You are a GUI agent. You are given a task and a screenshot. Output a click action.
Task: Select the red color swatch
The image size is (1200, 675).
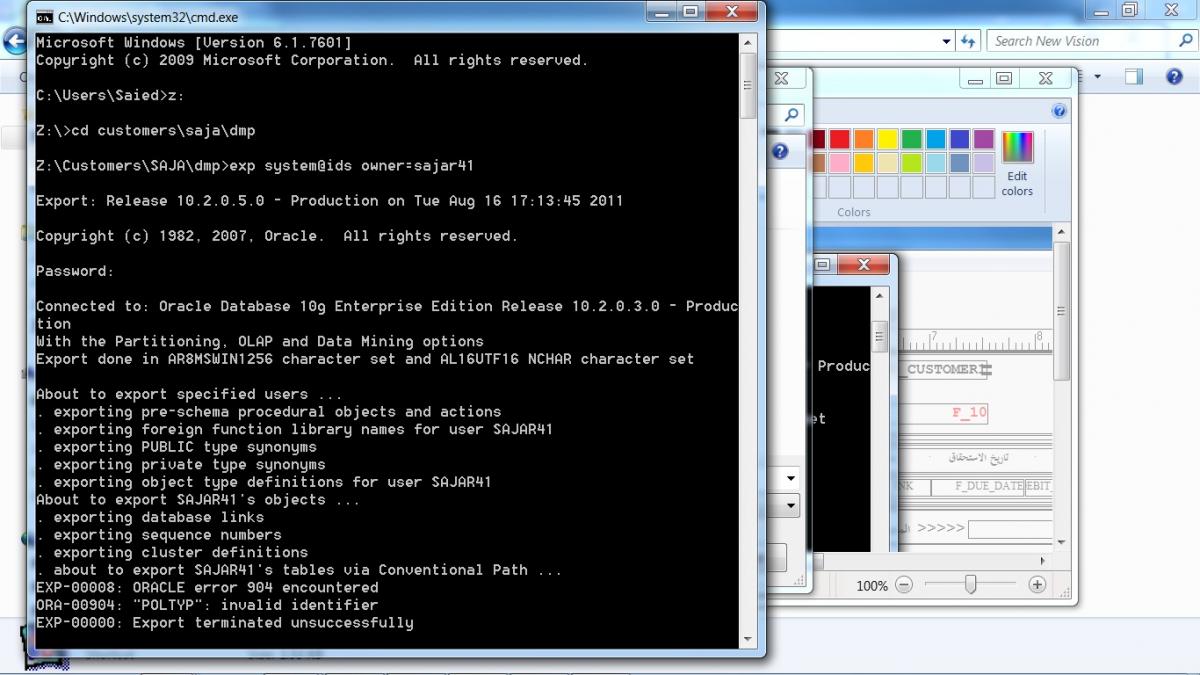[x=840, y=139]
